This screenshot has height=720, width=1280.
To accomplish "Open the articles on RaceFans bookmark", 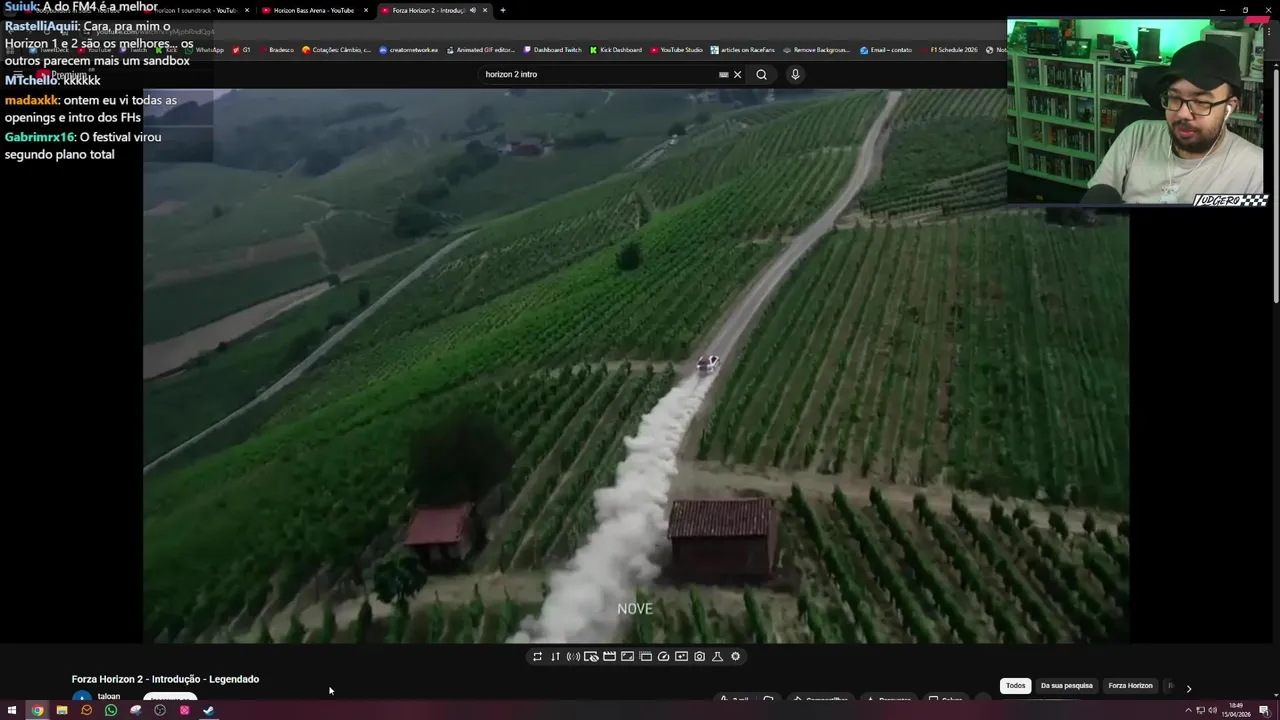I will point(743,50).
